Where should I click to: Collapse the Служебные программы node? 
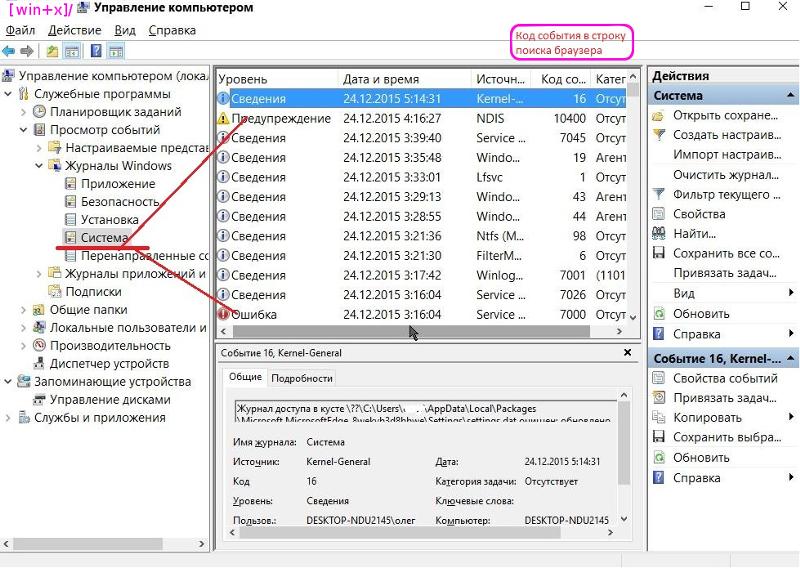8,94
